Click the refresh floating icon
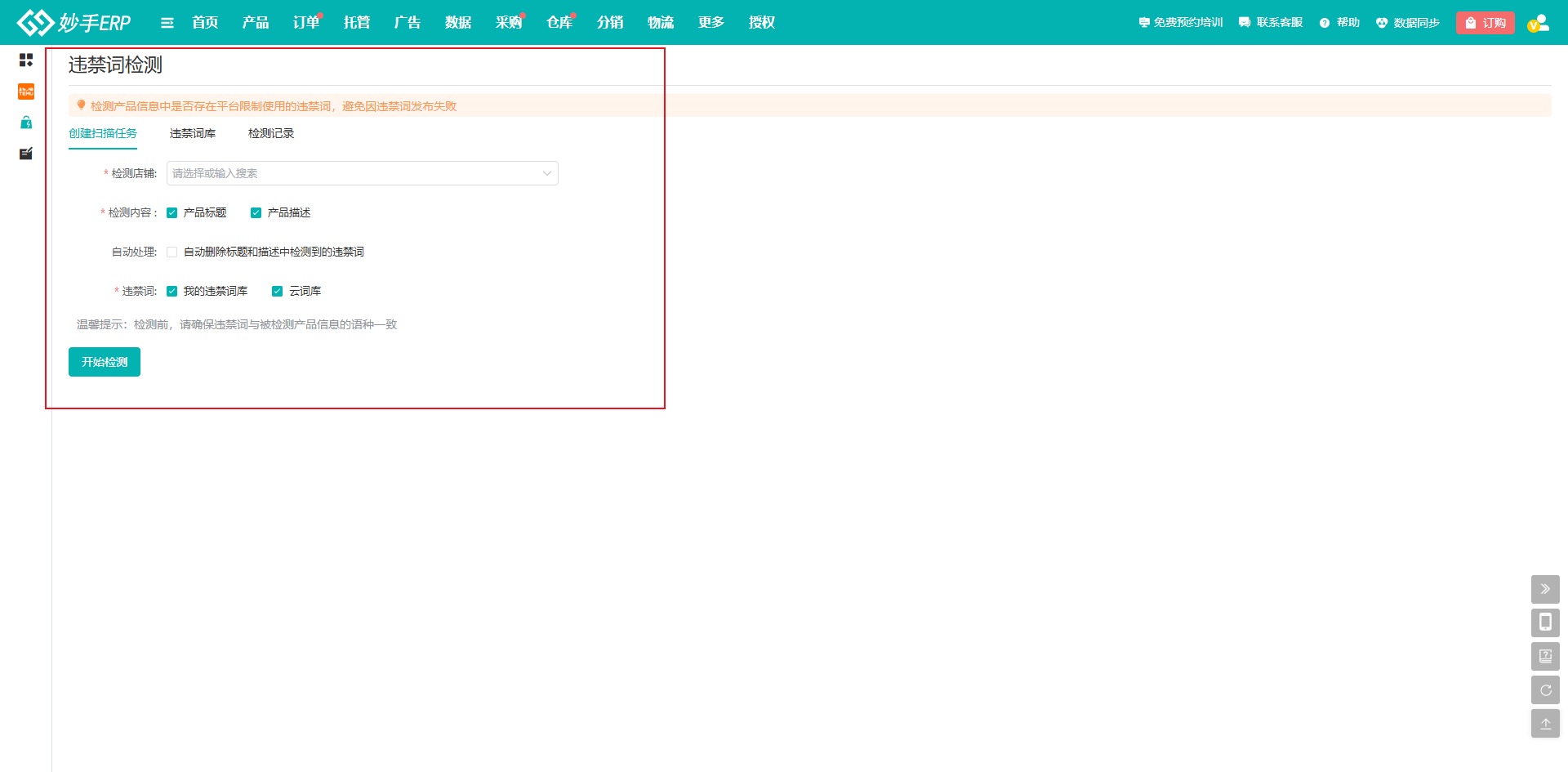Viewport: 1568px width, 772px height. (x=1545, y=690)
